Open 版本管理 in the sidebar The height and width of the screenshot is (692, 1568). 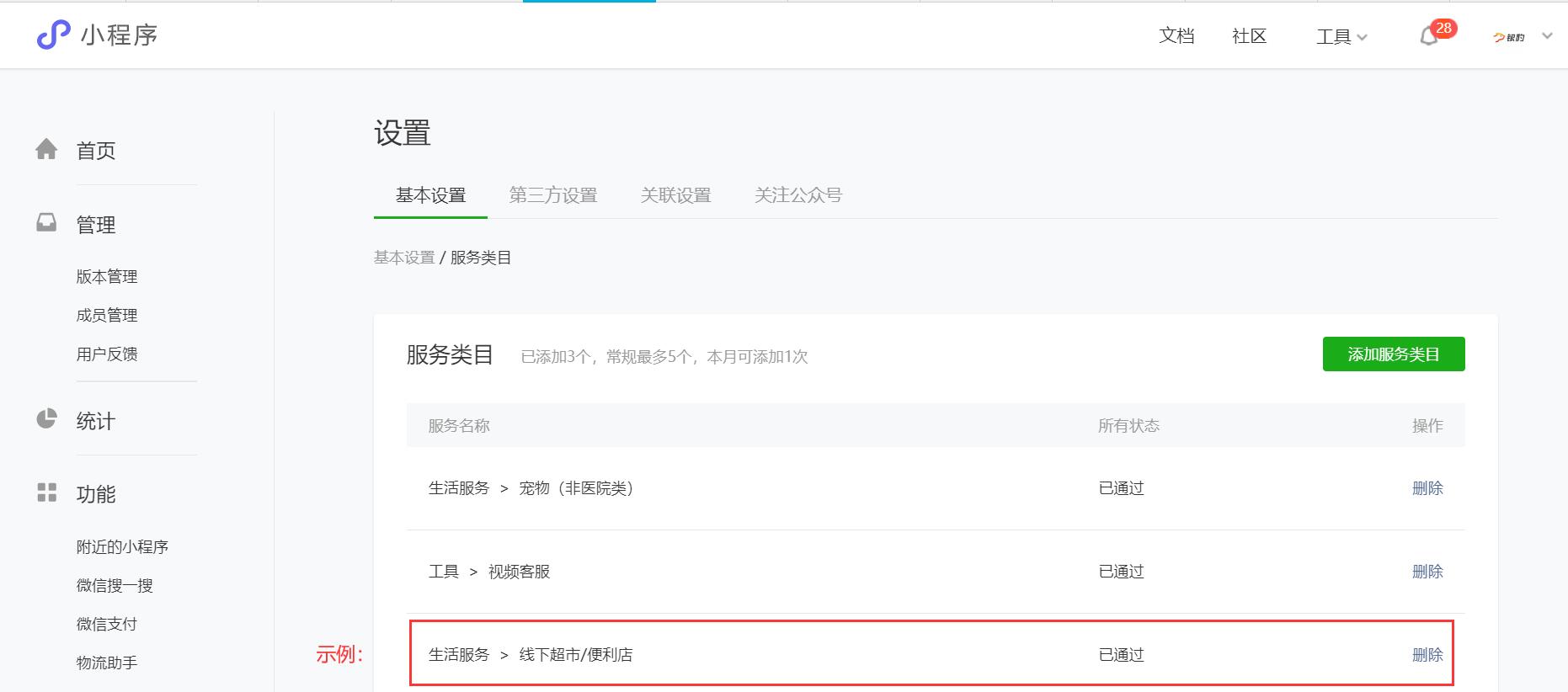[107, 277]
